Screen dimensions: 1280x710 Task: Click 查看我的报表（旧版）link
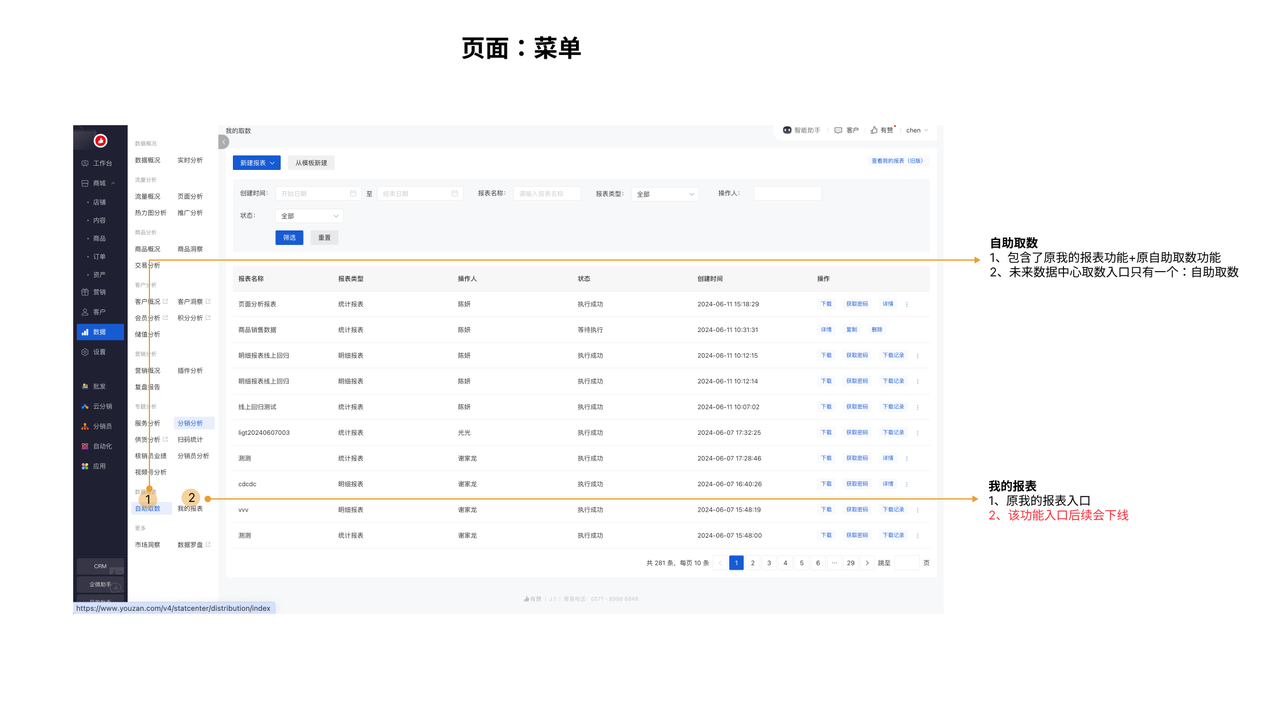click(x=896, y=161)
